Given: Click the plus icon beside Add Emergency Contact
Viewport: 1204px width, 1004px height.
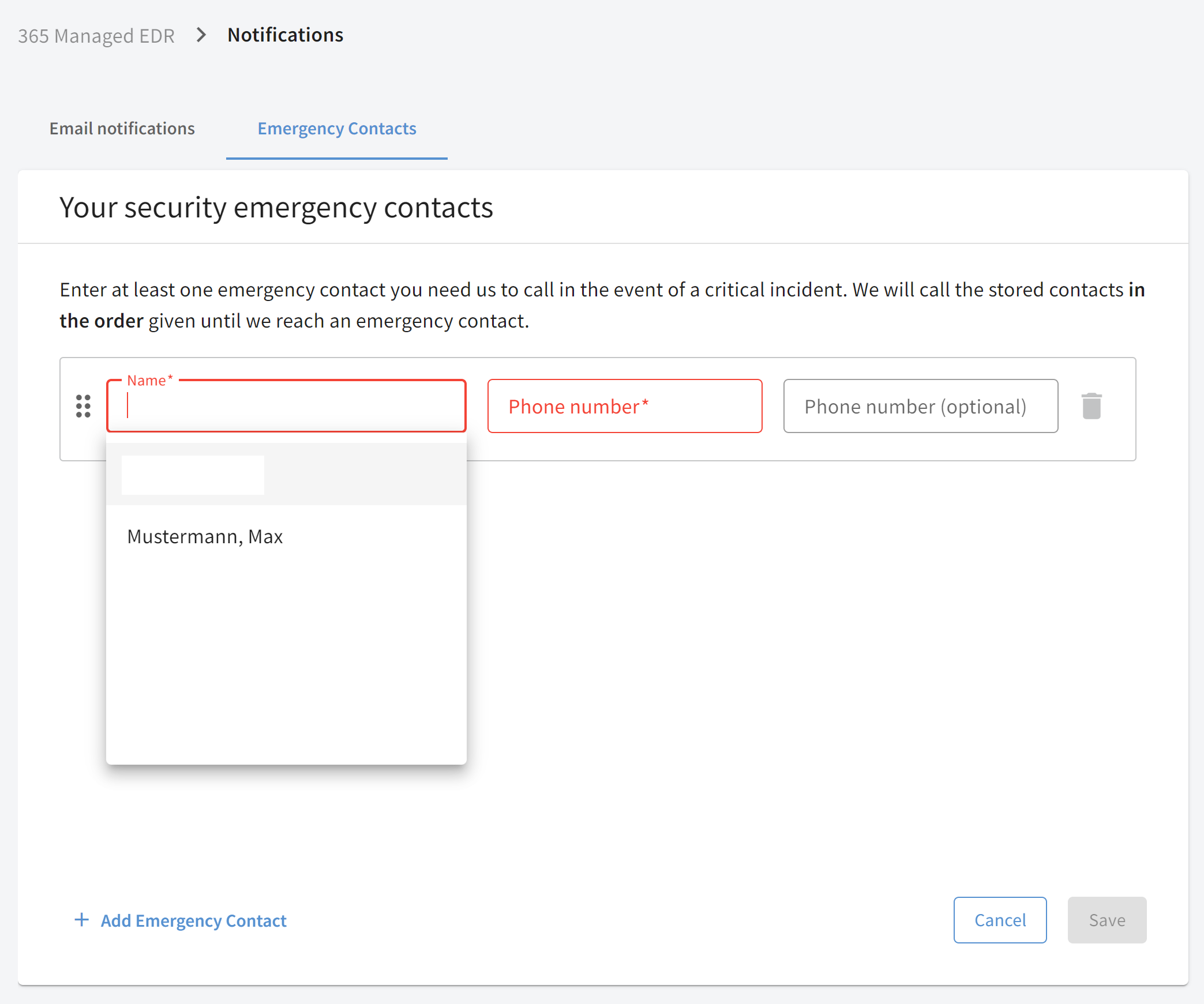Looking at the screenshot, I should pyautogui.click(x=82, y=920).
